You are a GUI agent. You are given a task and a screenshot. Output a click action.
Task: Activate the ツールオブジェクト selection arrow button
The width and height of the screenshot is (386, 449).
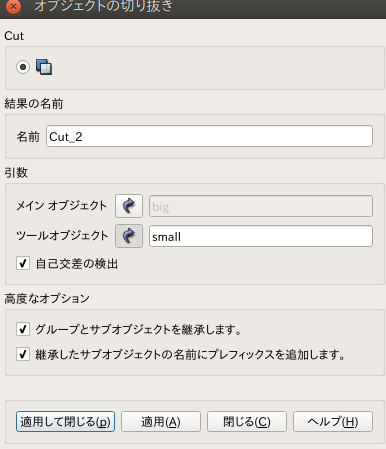[x=129, y=236]
